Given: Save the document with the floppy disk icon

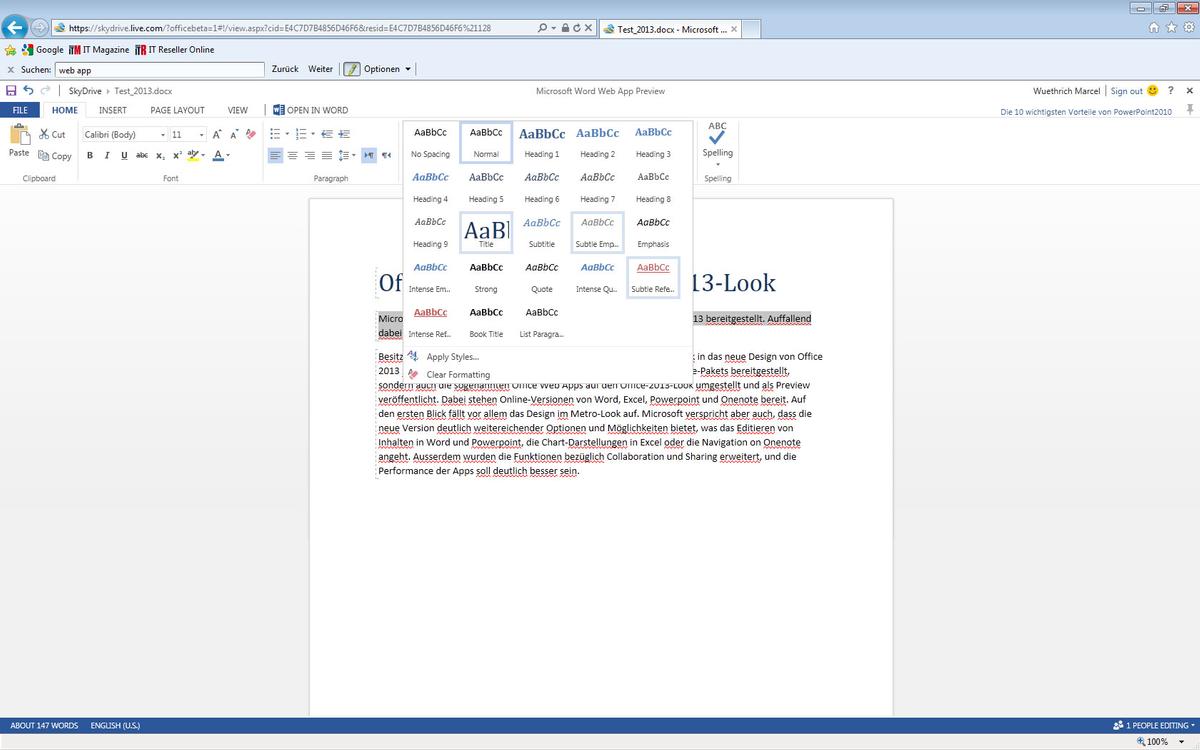Looking at the screenshot, I should pyautogui.click(x=11, y=90).
